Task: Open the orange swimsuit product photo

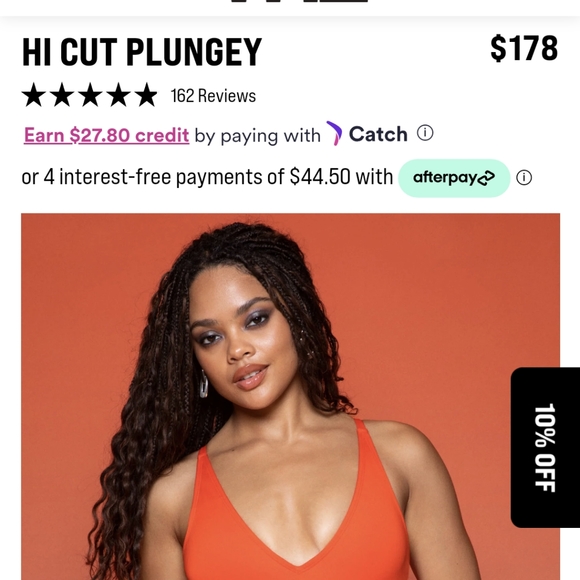Action: coord(290,397)
